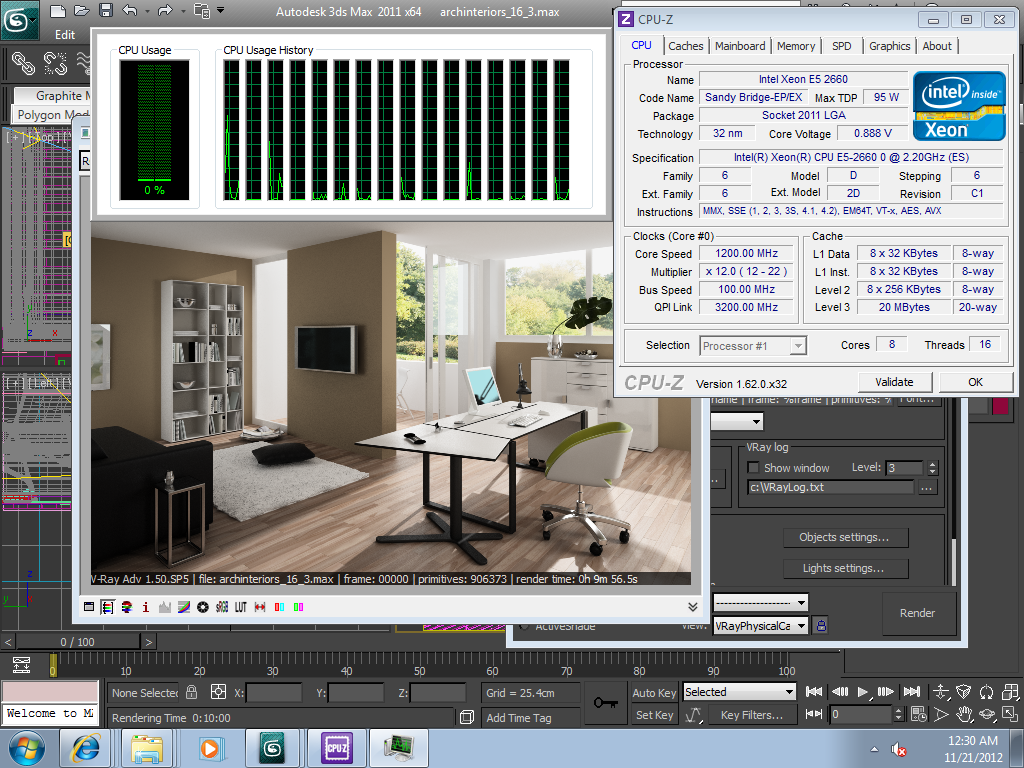Show hidden system tray icons arrow
The width and height of the screenshot is (1024, 768).
click(874, 749)
